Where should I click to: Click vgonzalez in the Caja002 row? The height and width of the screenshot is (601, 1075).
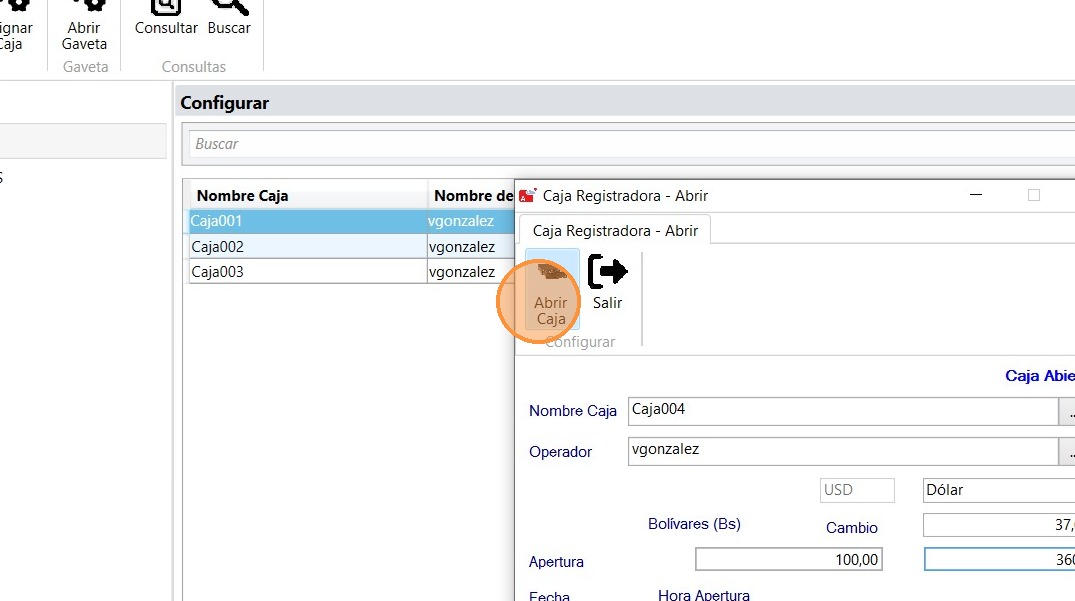[x=461, y=247]
